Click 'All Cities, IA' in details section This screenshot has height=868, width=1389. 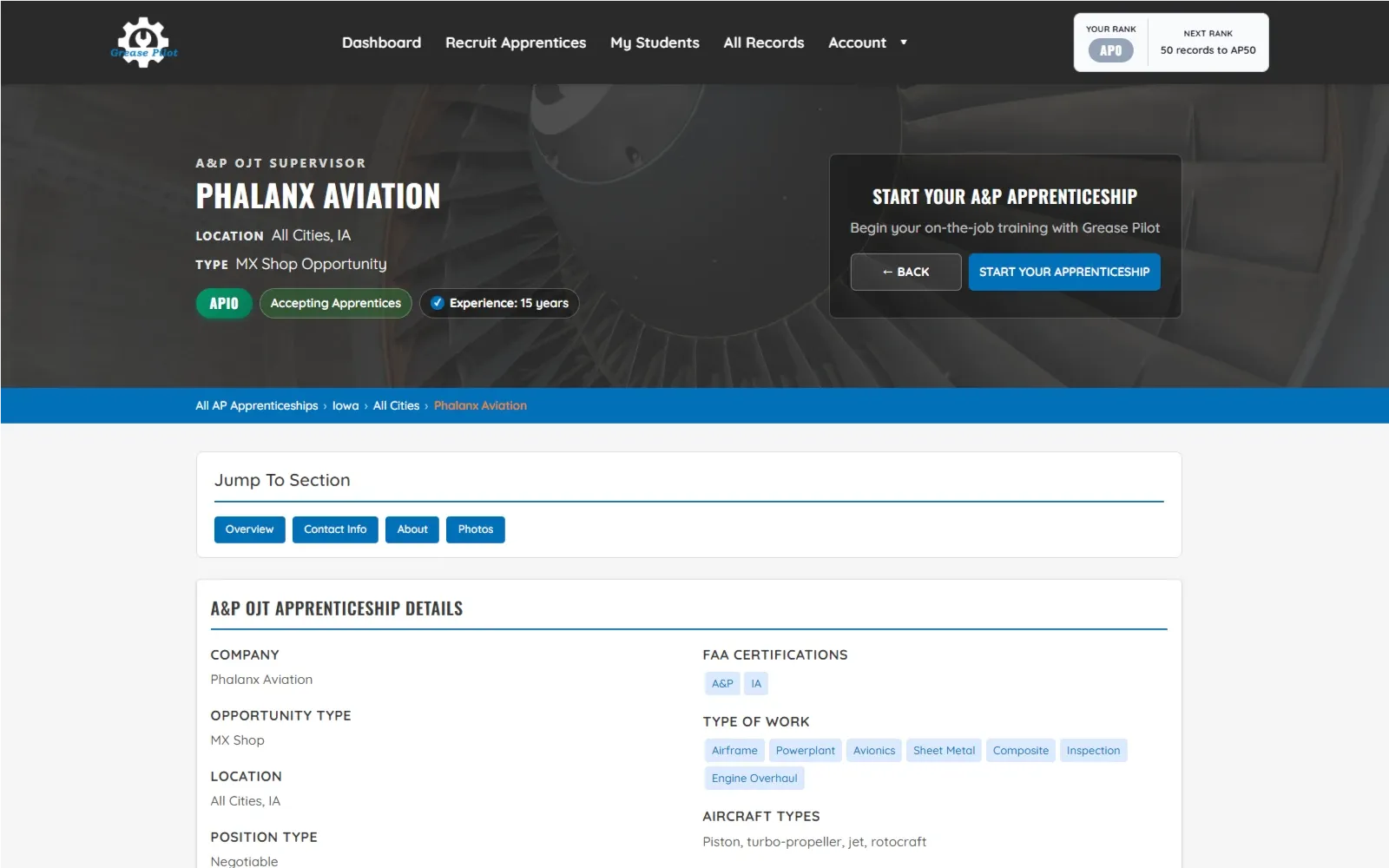coord(245,801)
